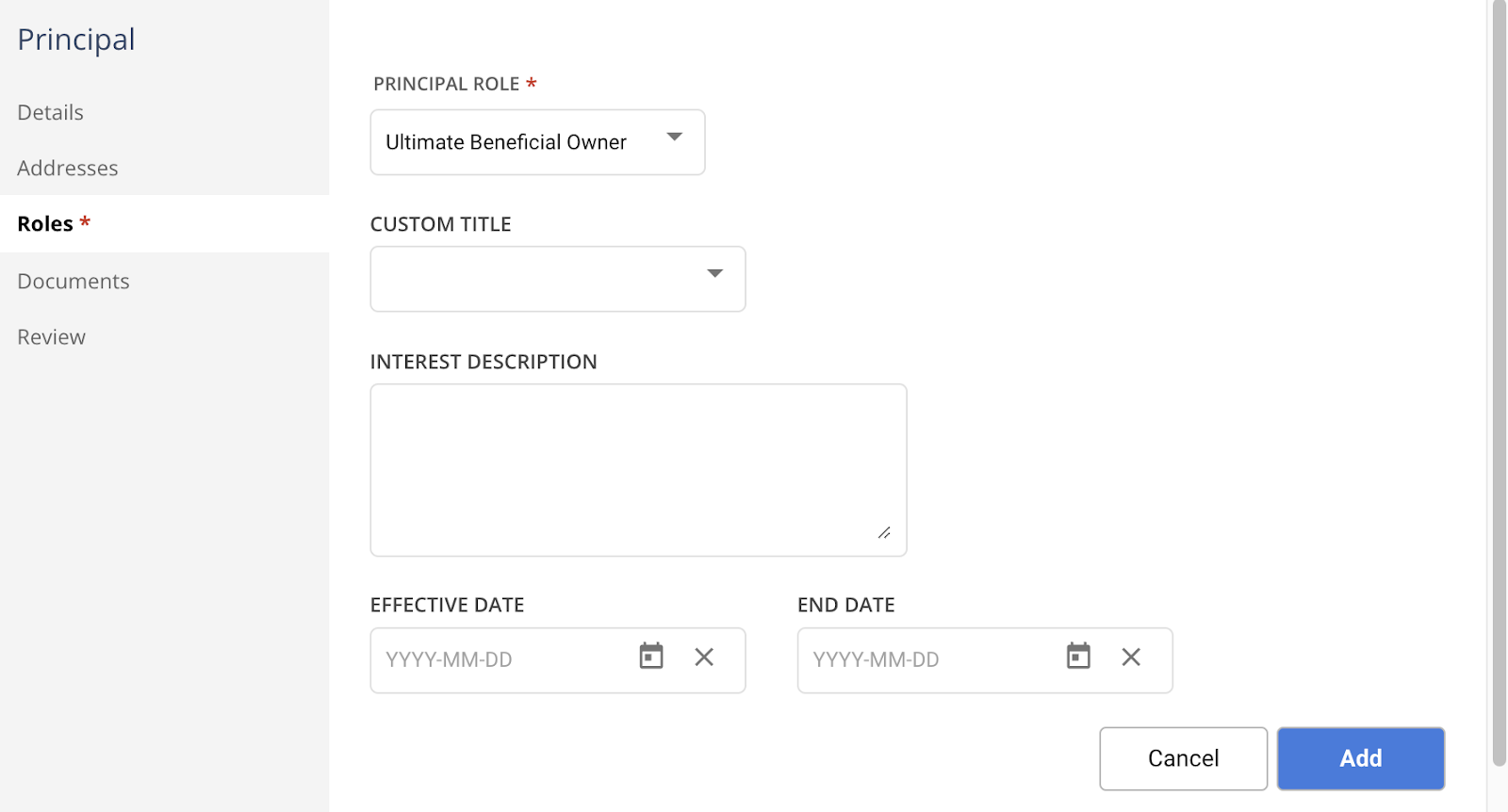1508x812 pixels.
Task: Clear the Effective Date field
Action: [704, 657]
